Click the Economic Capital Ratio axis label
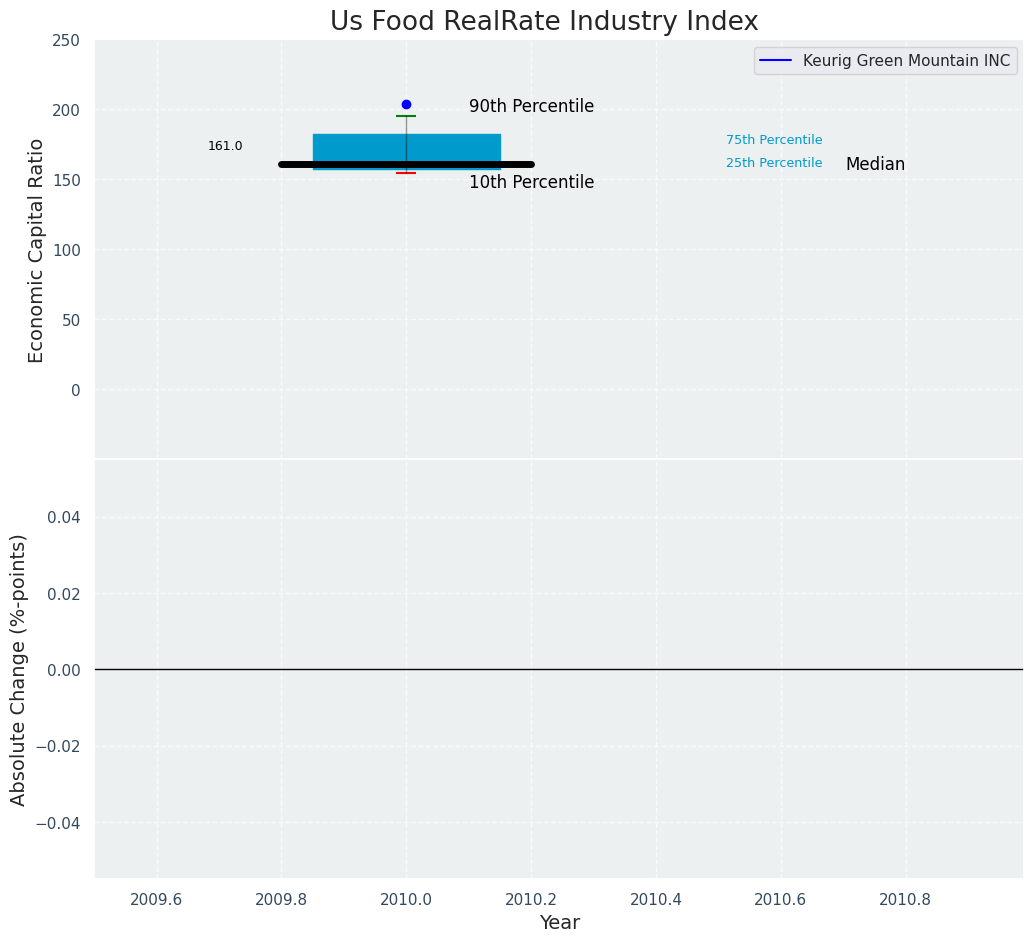Viewport: 1034px width, 942px height. point(36,250)
